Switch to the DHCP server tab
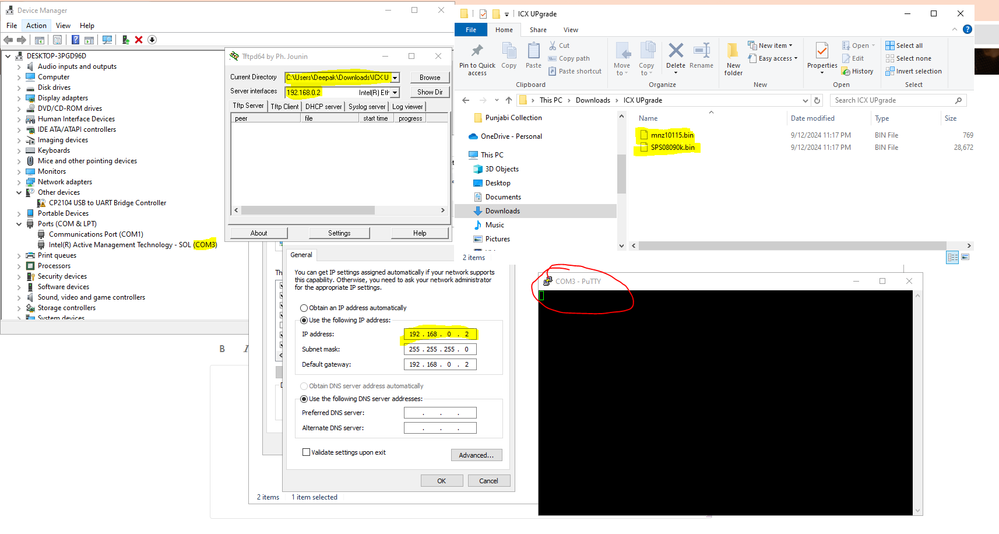This screenshot has width=999, height=534. [x=323, y=106]
